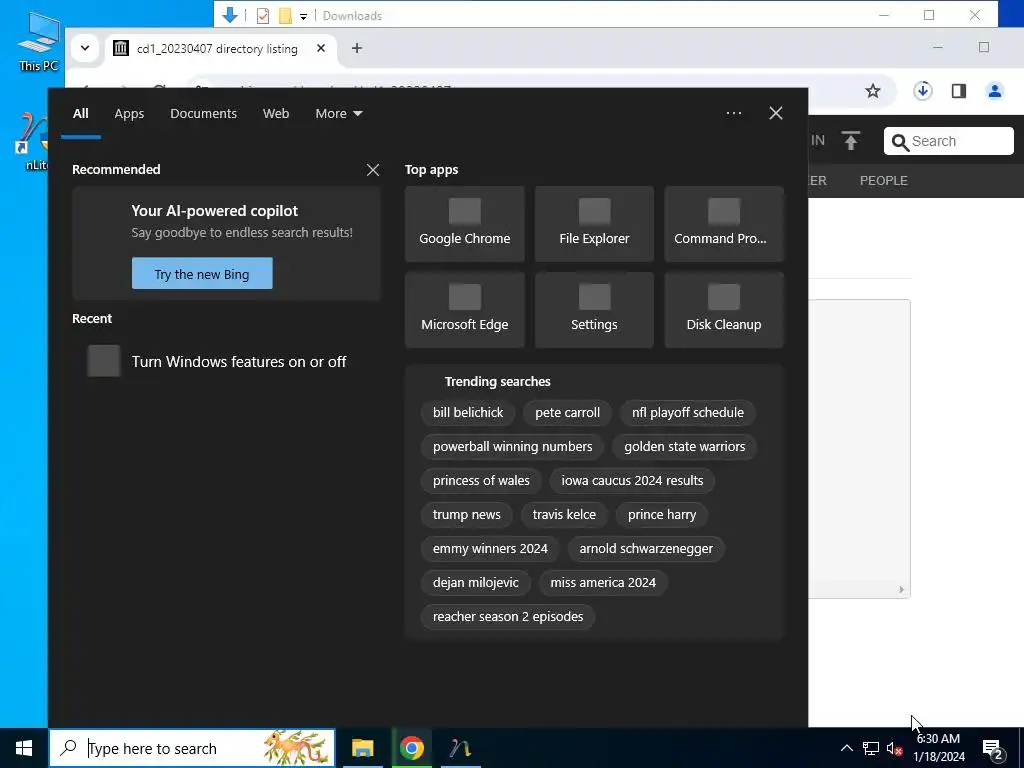The image size is (1024, 768).
Task: Choose golden state warriors trending search
Action: click(x=684, y=447)
